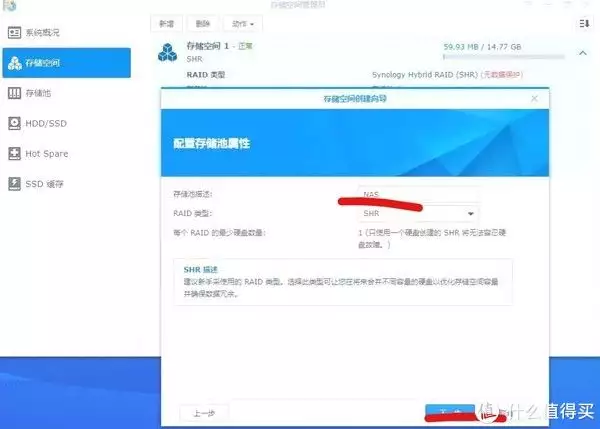Click the 存储空间 1 title text
Image resolution: width=600 pixels, height=429 pixels.
207,46
